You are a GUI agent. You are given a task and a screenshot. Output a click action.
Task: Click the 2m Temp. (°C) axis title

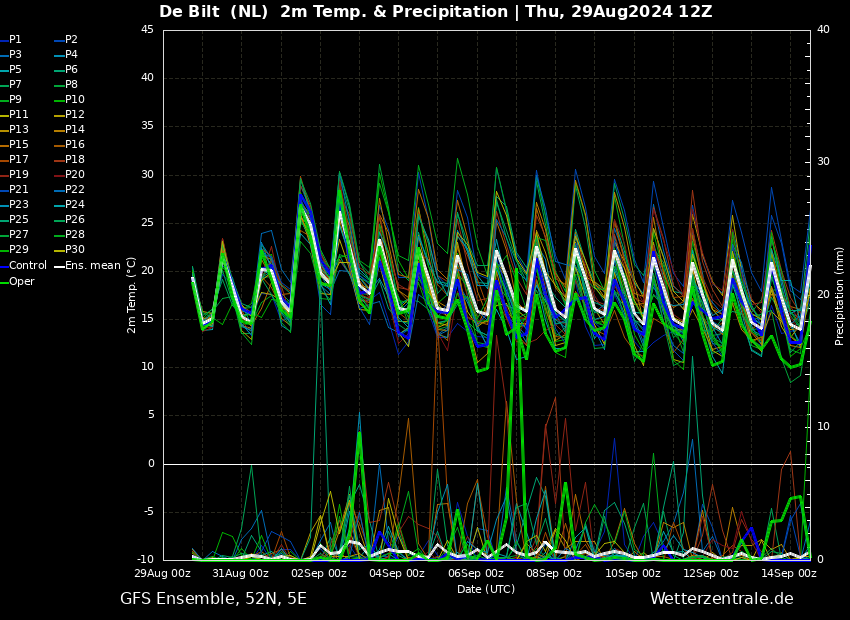point(132,295)
